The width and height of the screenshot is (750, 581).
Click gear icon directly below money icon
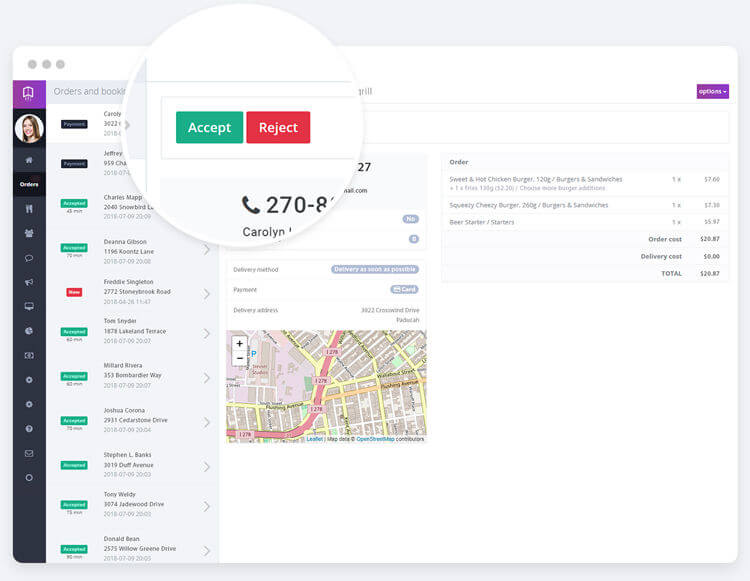tap(29, 380)
